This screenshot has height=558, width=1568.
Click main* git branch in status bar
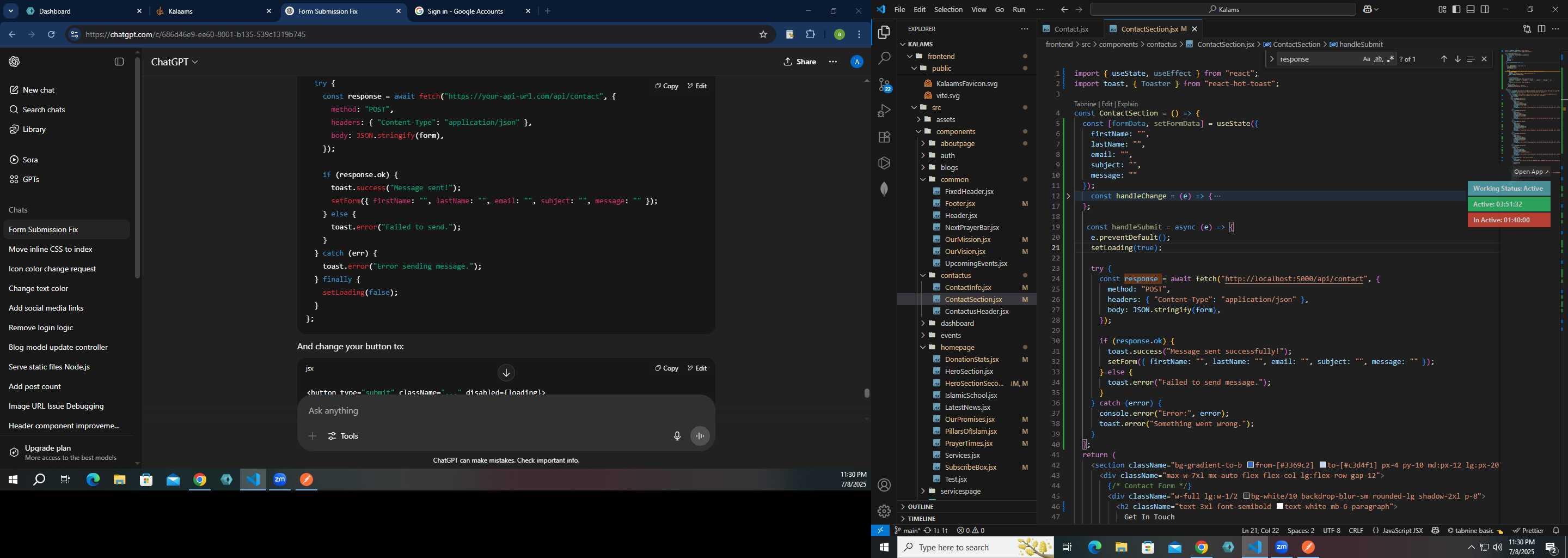[907, 531]
